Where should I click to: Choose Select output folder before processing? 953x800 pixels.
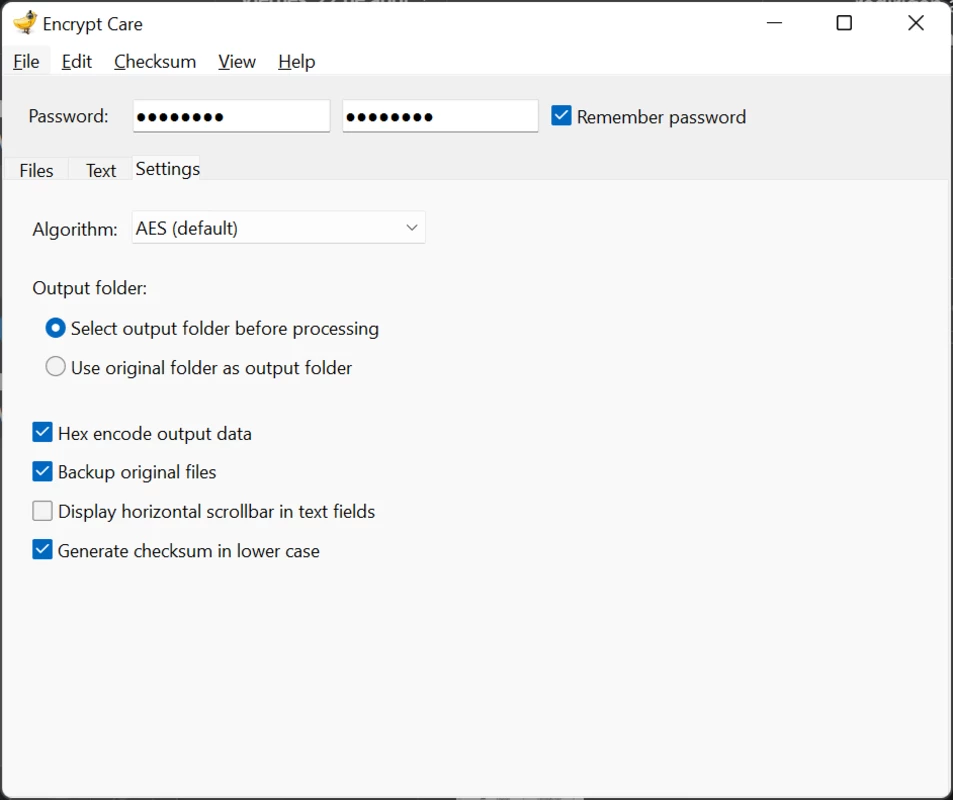pyautogui.click(x=55, y=328)
